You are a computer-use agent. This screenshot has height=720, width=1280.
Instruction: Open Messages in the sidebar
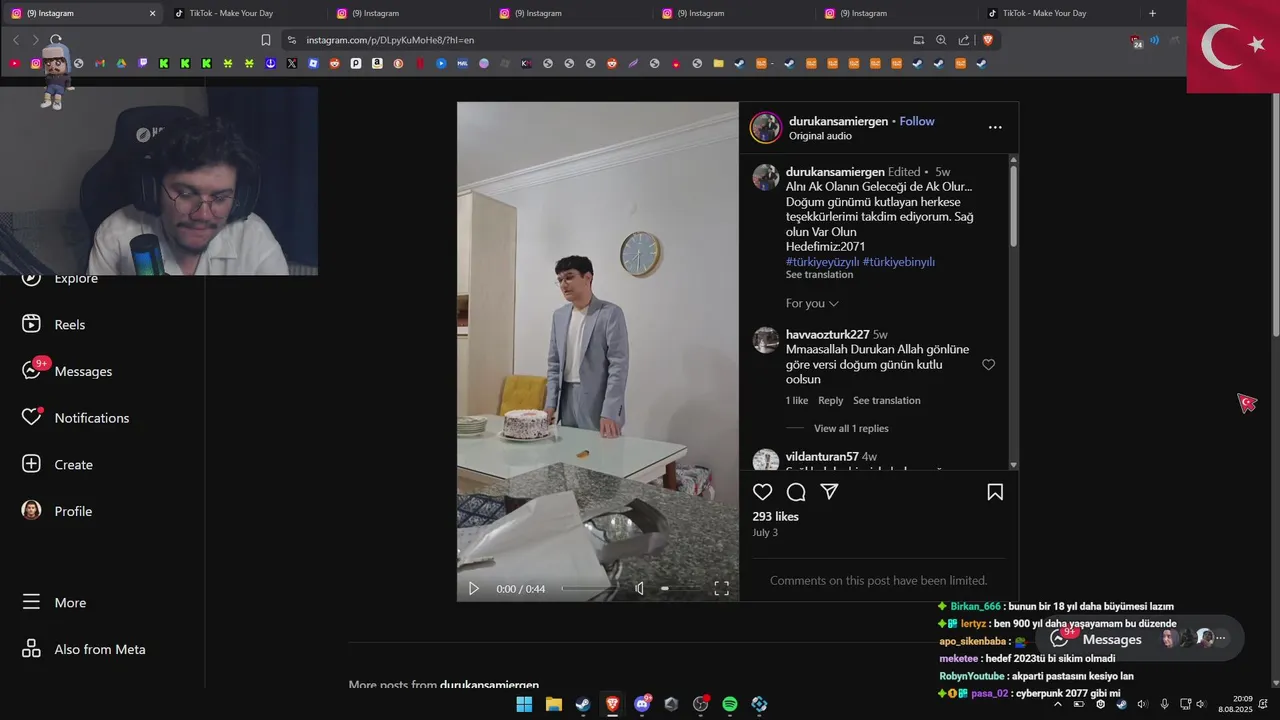coord(67,371)
